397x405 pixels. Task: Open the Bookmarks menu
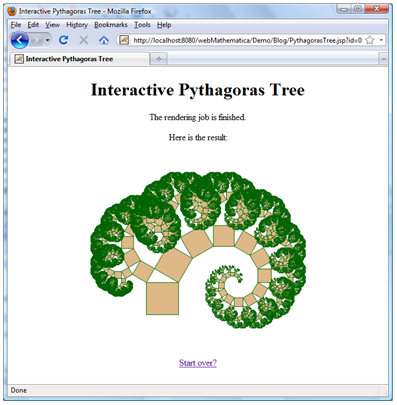tap(111, 25)
